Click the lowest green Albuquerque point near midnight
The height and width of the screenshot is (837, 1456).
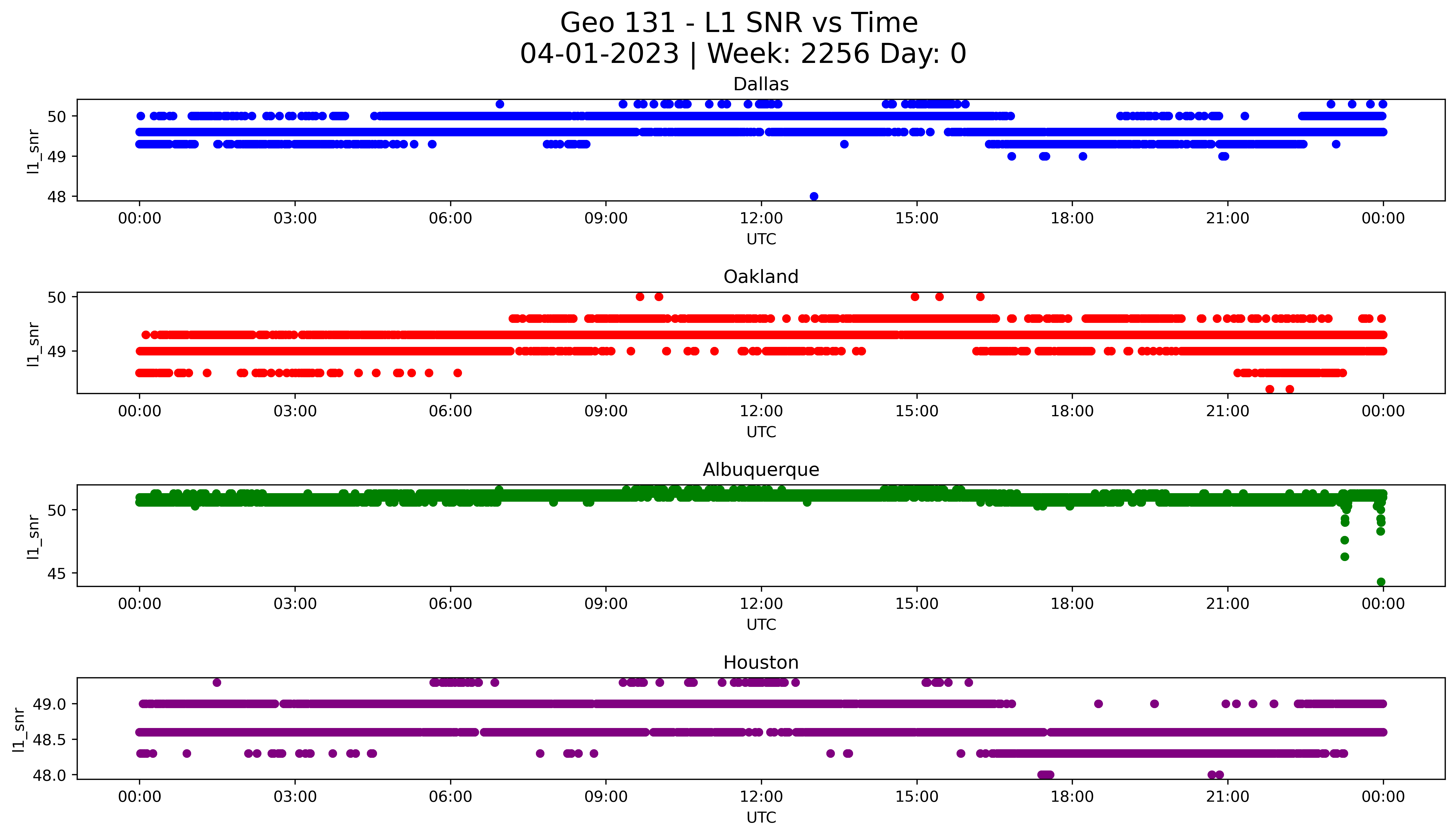pos(1381,582)
